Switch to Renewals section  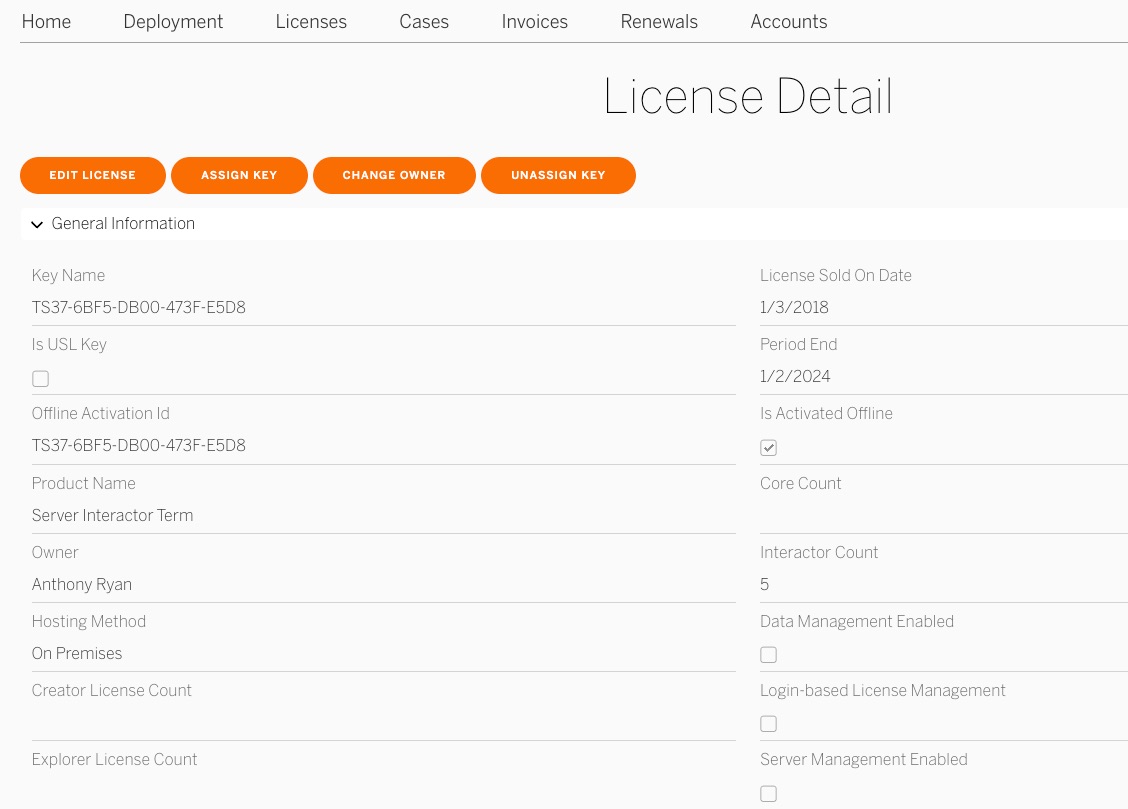point(659,21)
